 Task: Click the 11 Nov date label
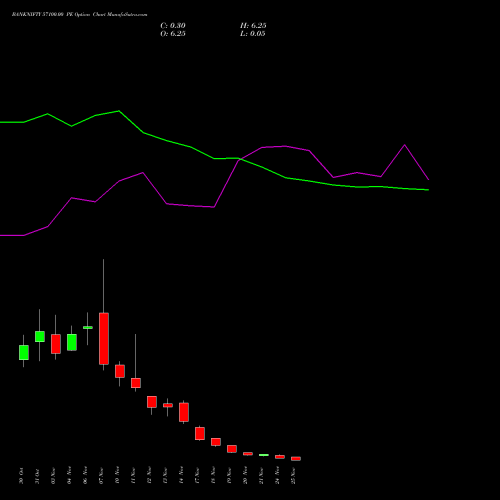(133, 476)
